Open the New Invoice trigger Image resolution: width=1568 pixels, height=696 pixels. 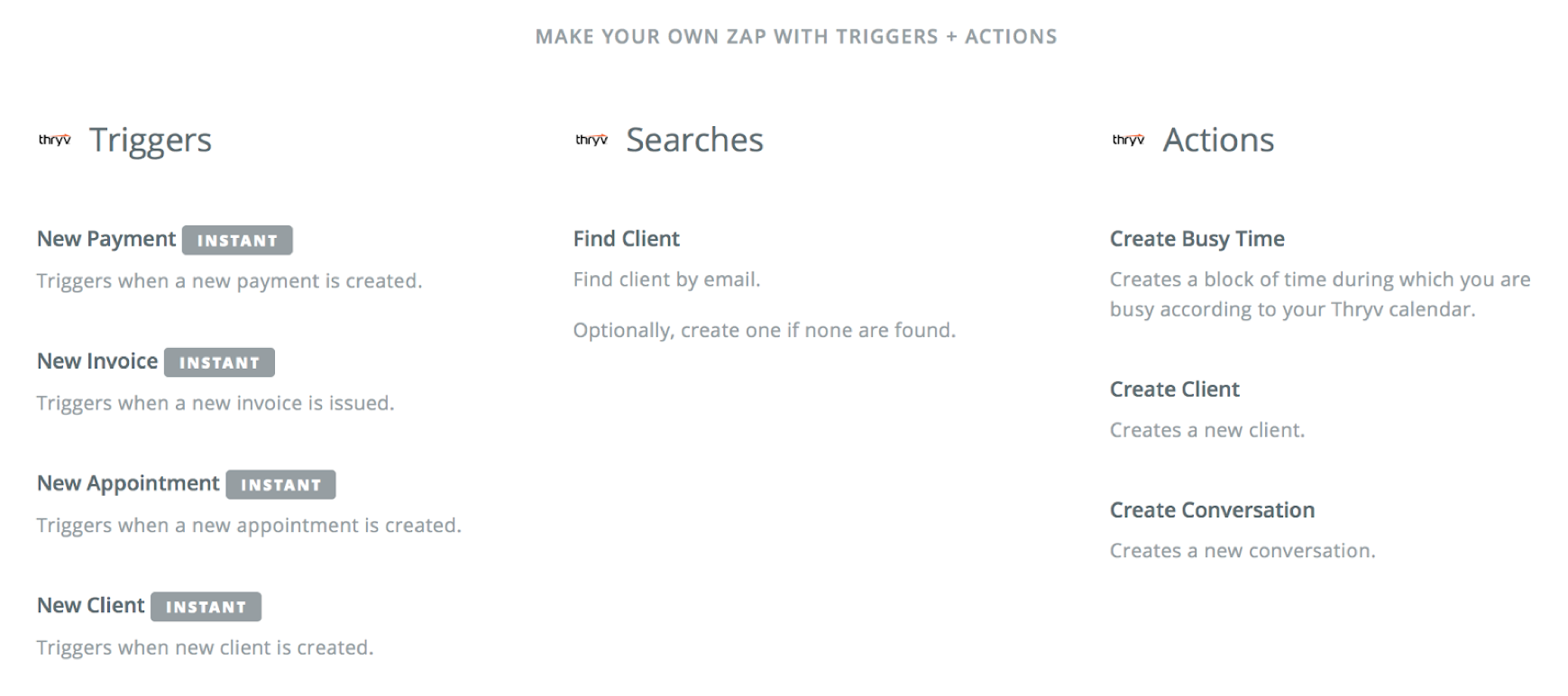[x=97, y=362]
